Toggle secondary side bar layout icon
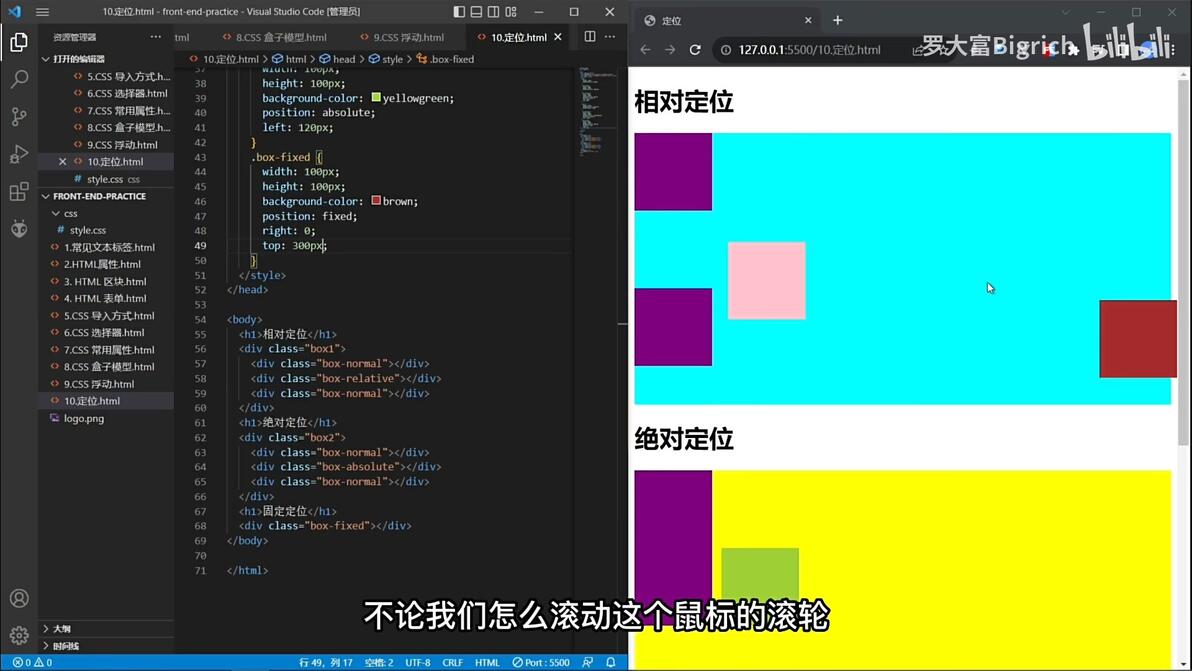The image size is (1192, 671). tap(493, 11)
